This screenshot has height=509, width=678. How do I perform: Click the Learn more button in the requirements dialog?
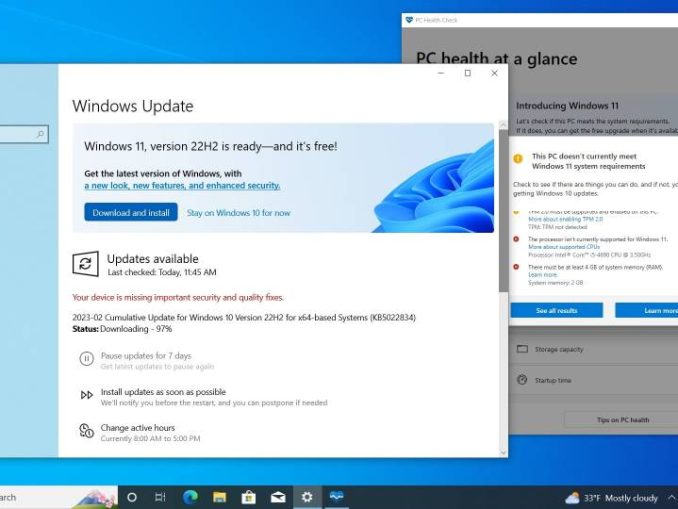click(x=652, y=311)
